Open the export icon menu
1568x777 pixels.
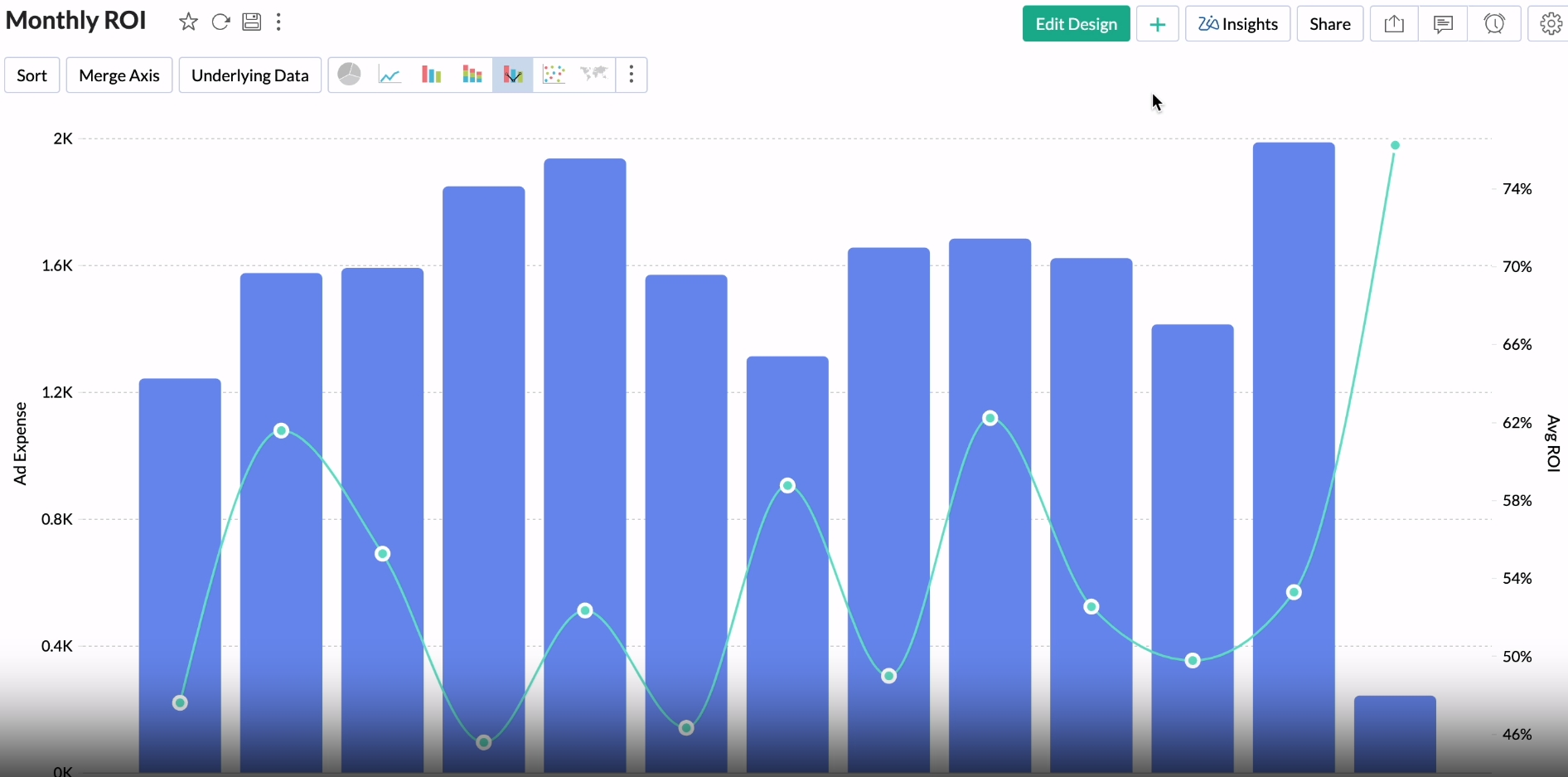pos(1394,24)
